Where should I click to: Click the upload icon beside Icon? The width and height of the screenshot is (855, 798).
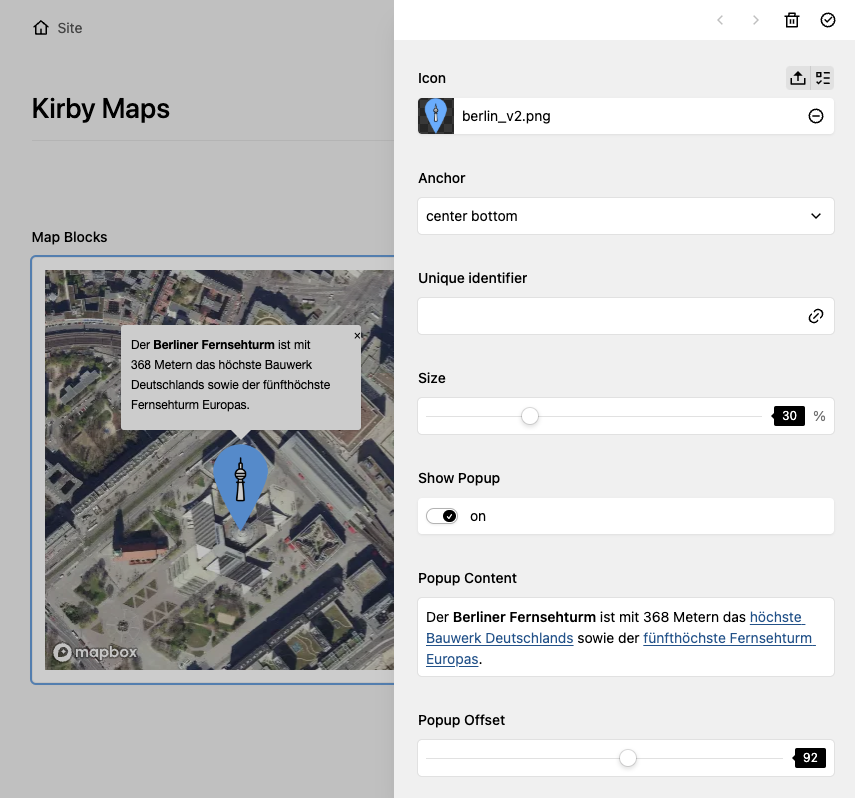[798, 78]
